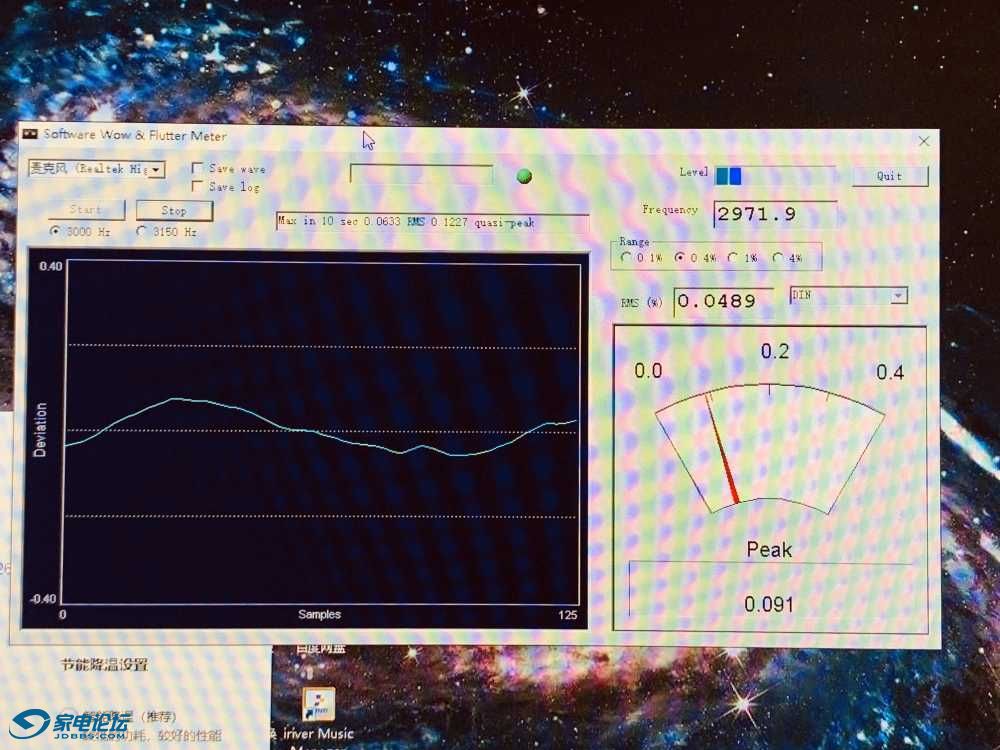Open the microphone input device dropdown
The image size is (1000, 750).
click(157, 170)
